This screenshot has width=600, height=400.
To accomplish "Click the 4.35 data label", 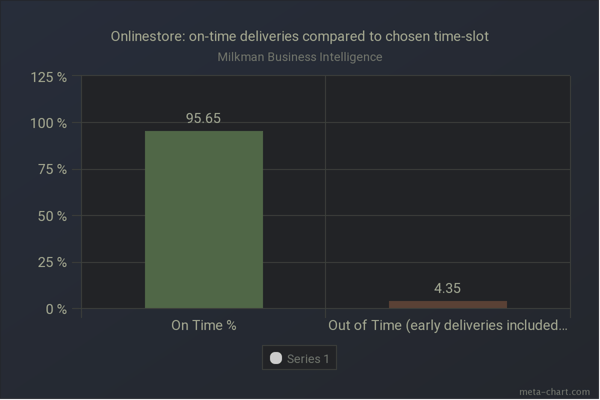I will 447,288.
